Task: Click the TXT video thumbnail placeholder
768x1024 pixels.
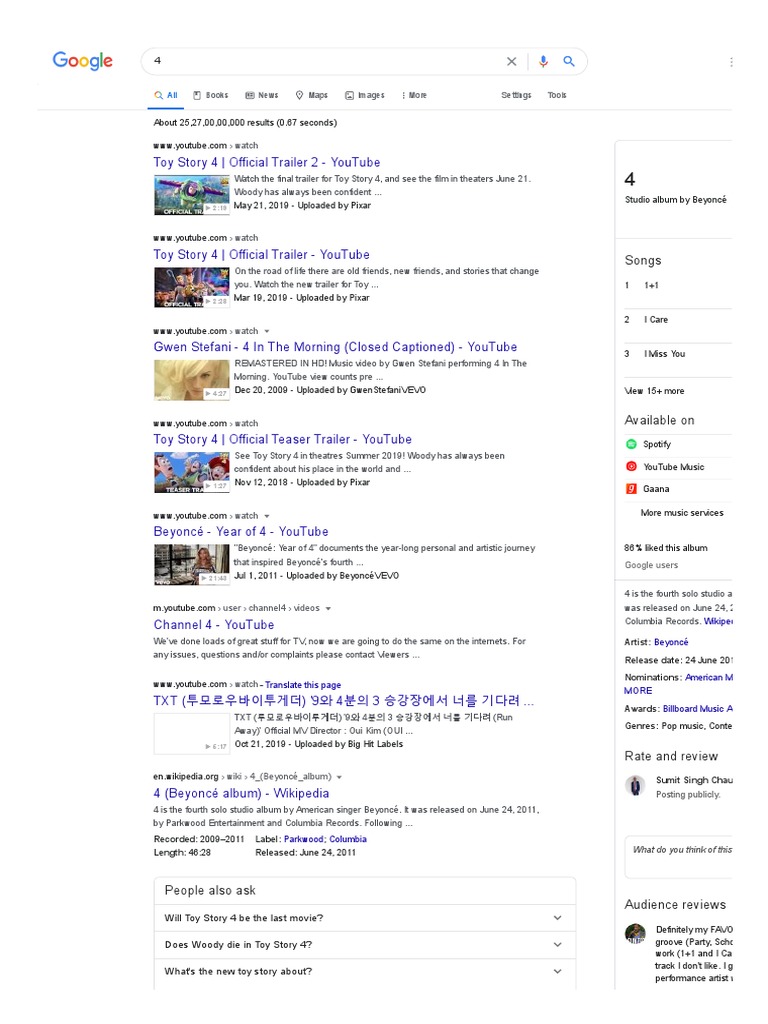Action: 191,734
